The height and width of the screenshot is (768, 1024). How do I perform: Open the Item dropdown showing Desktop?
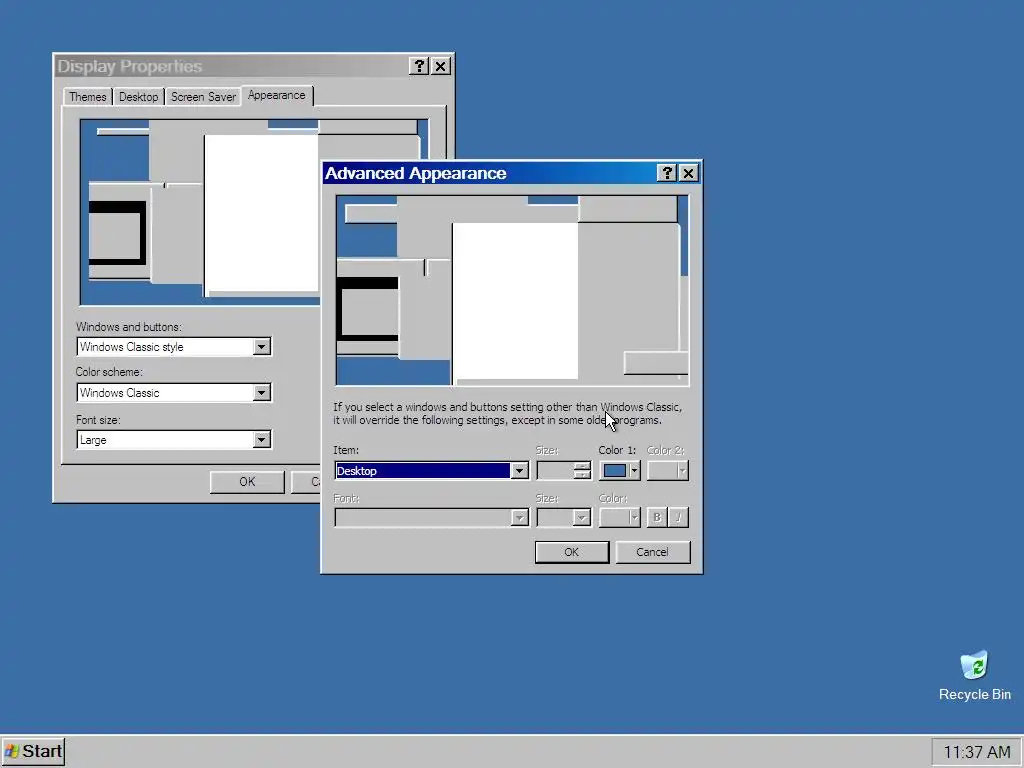[431, 470]
